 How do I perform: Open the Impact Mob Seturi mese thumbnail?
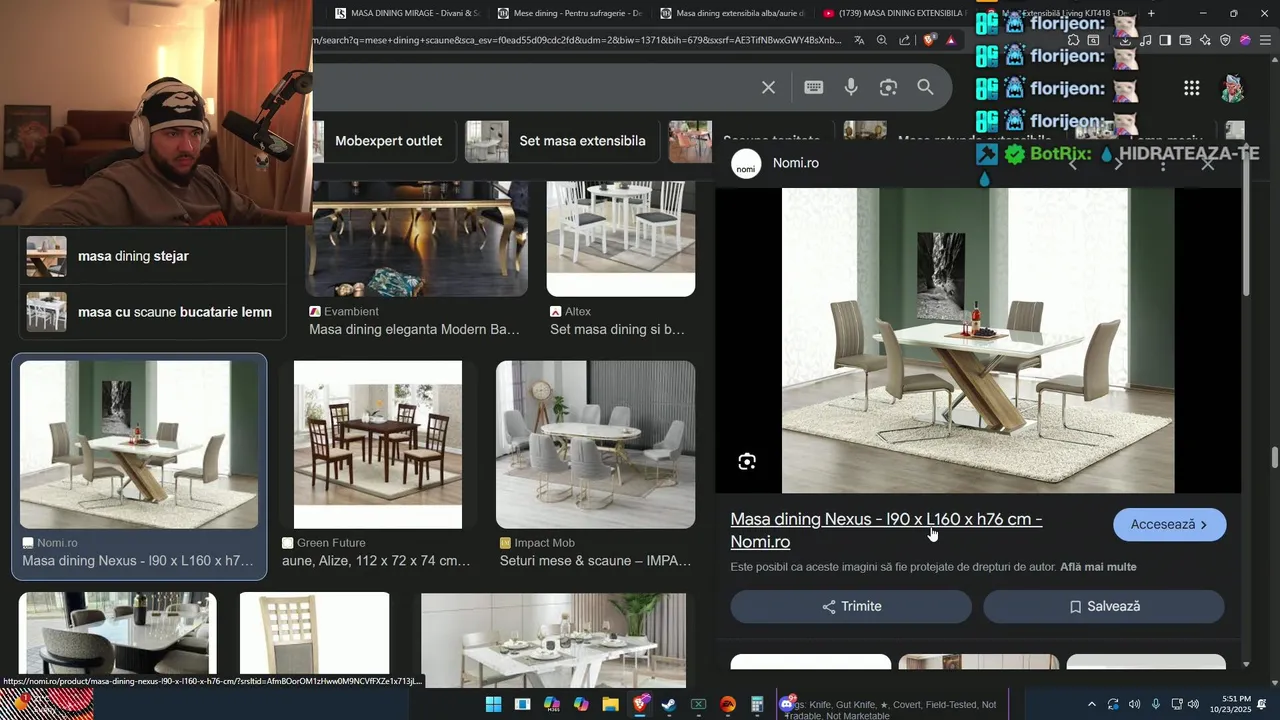click(x=595, y=445)
